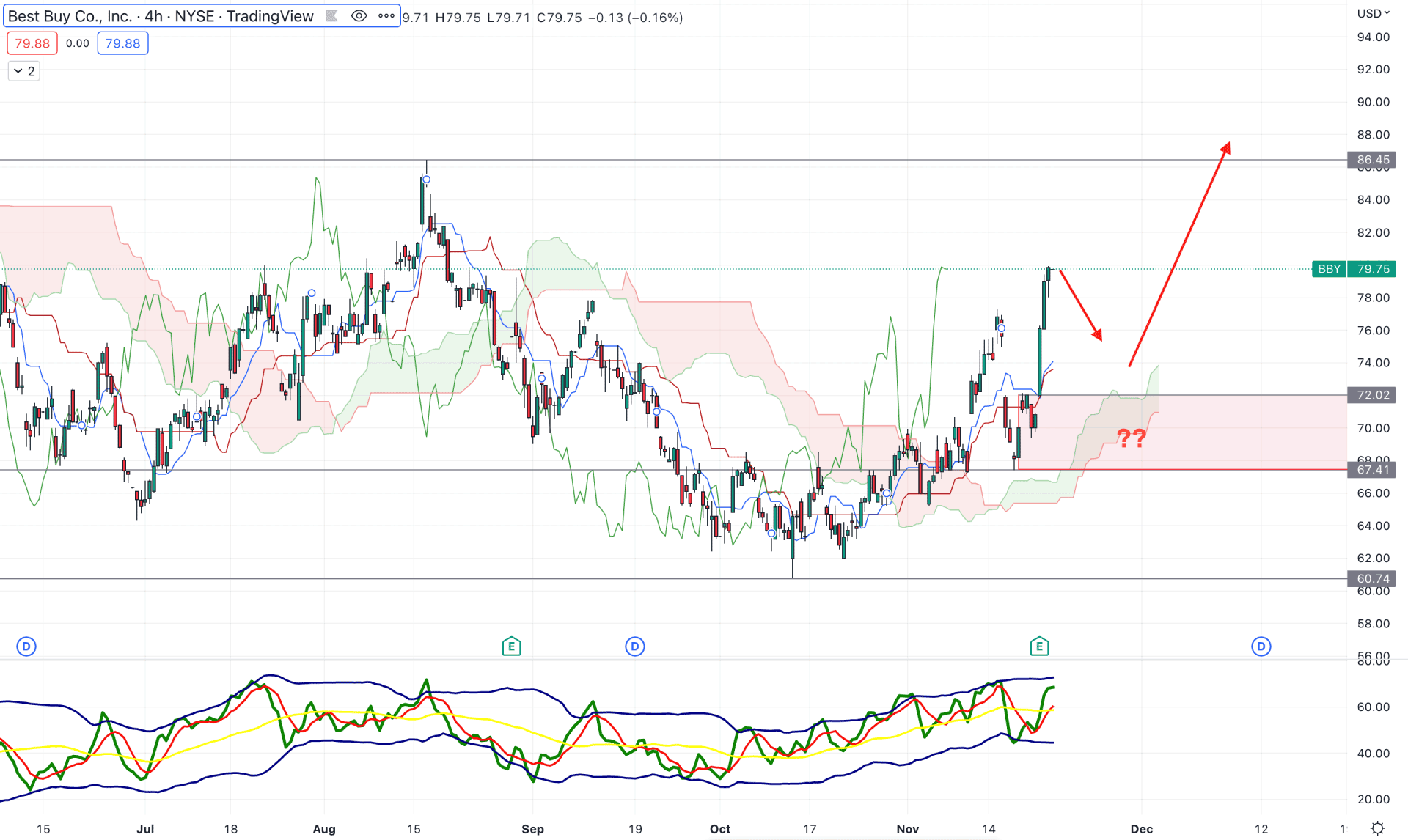Open chart settings gear icon
The image size is (1408, 840).
click(1377, 828)
